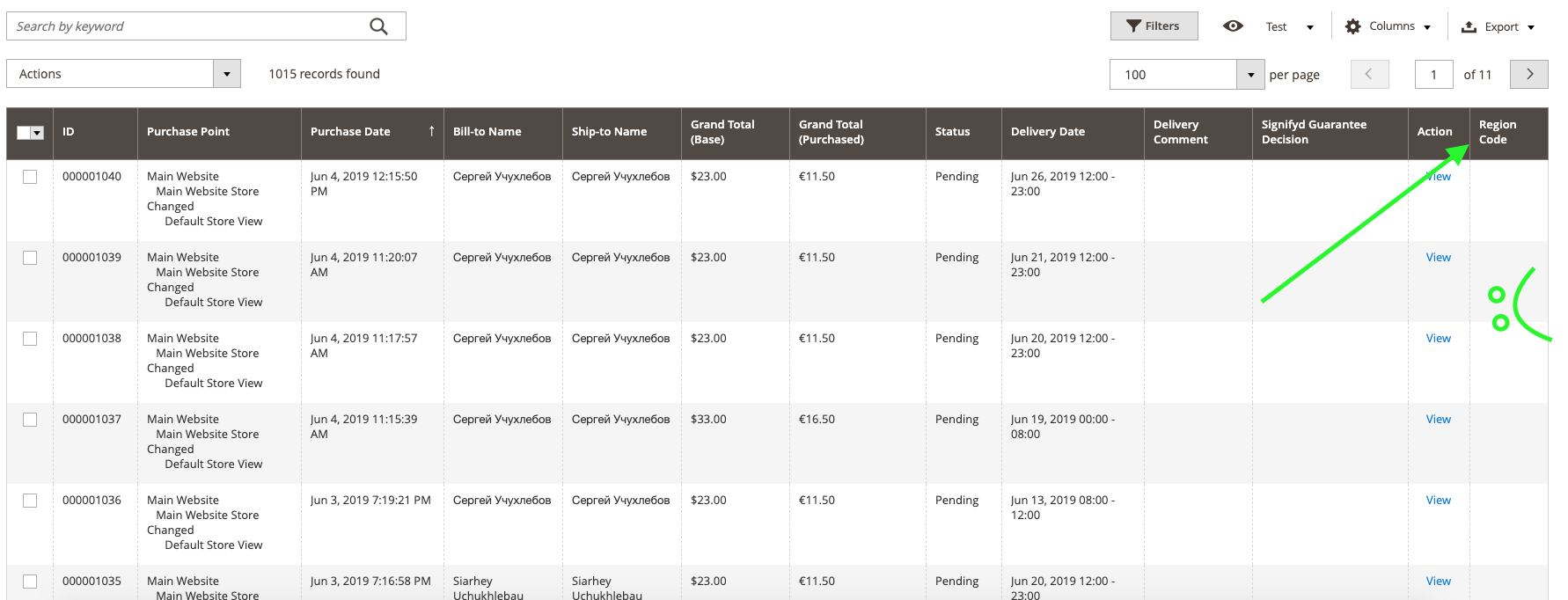Image resolution: width=1568 pixels, height=600 pixels.
Task: Open the per page size dropdown
Action: coord(1250,75)
